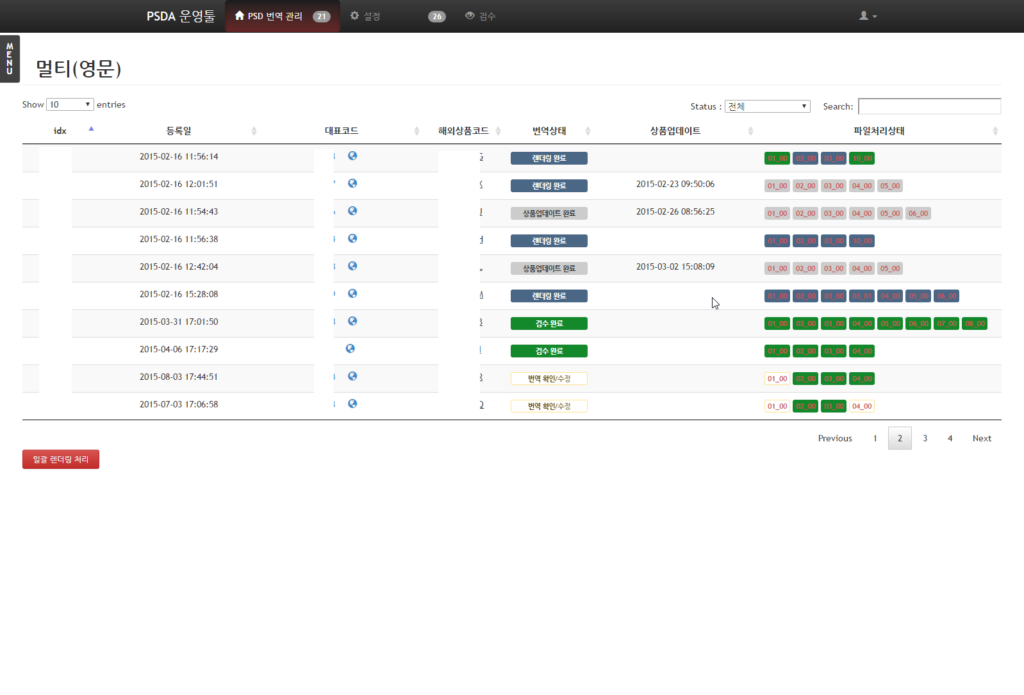Open the vertical MENU side tab
This screenshot has width=1024, height=695.
click(x=9, y=59)
